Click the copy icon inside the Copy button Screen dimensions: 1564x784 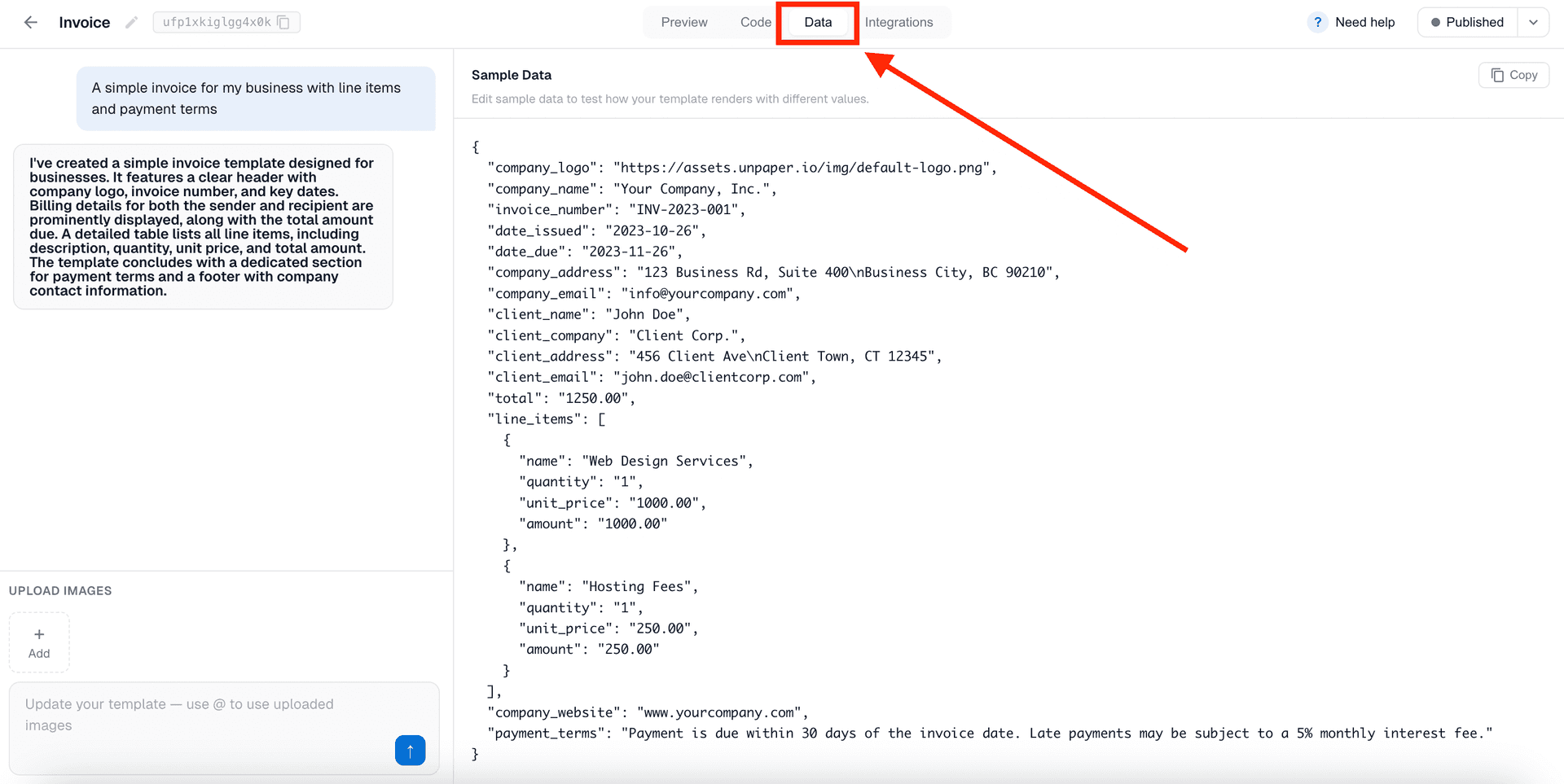point(1499,74)
